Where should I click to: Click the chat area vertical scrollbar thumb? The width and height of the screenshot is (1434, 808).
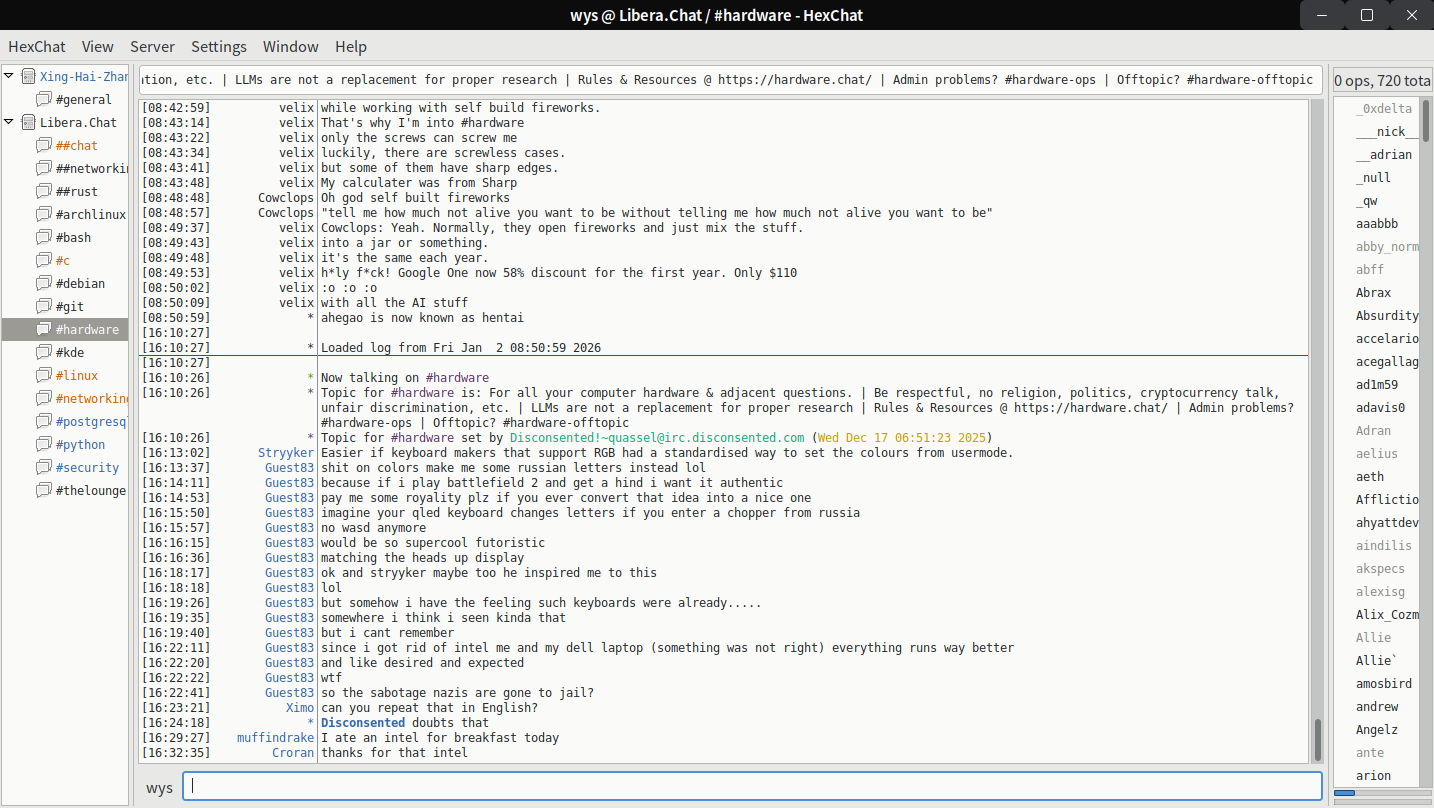coord(1317,739)
